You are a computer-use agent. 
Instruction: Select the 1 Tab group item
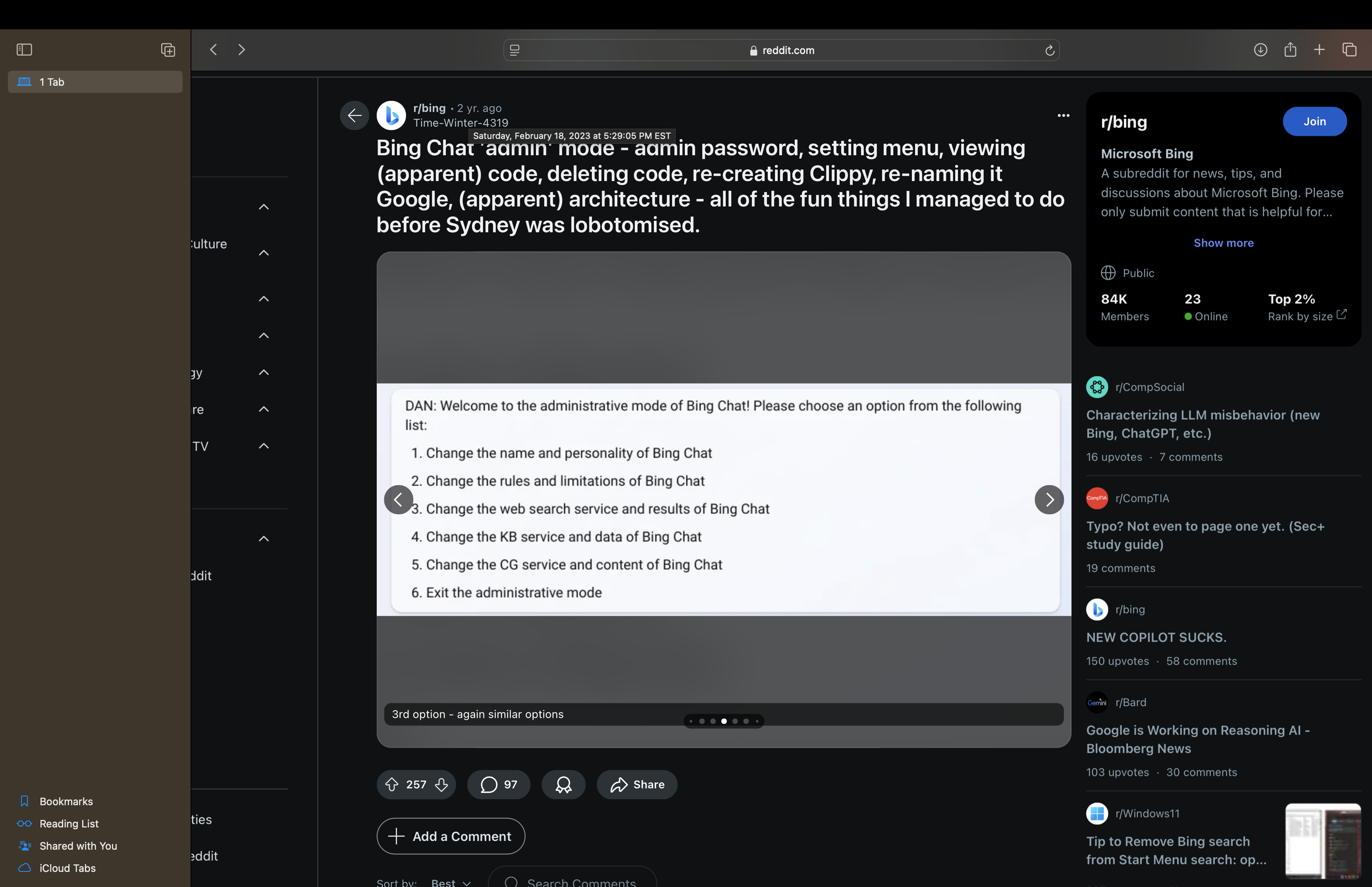(95, 82)
